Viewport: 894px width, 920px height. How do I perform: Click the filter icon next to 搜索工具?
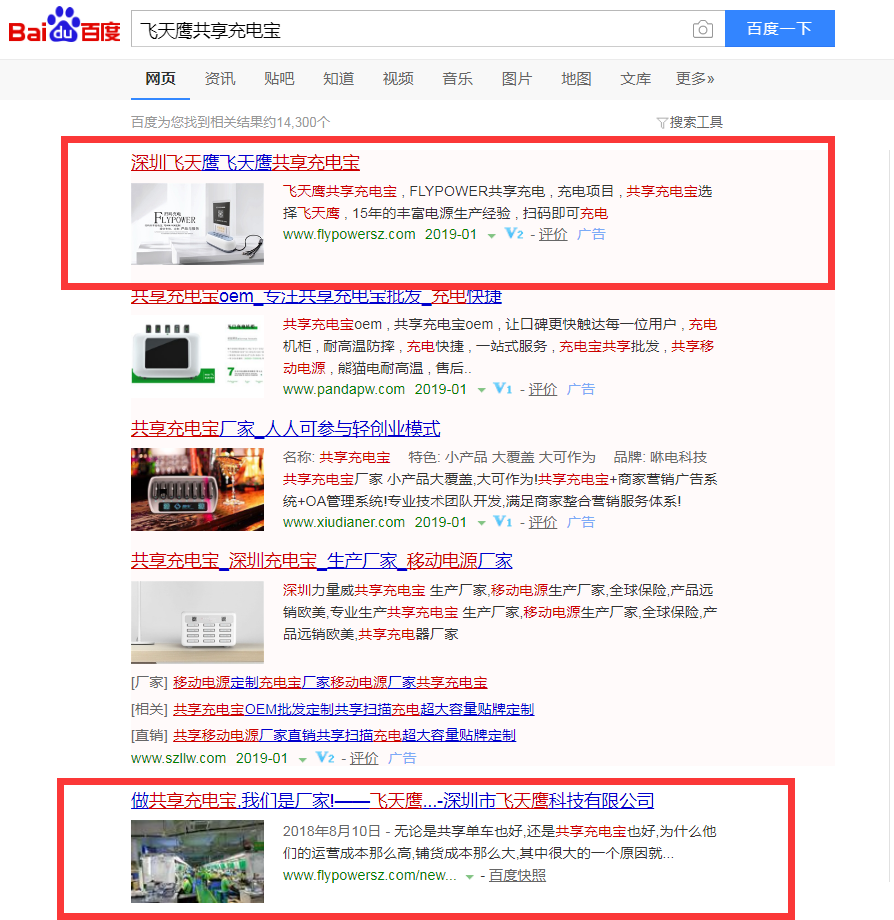pyautogui.click(x=660, y=120)
